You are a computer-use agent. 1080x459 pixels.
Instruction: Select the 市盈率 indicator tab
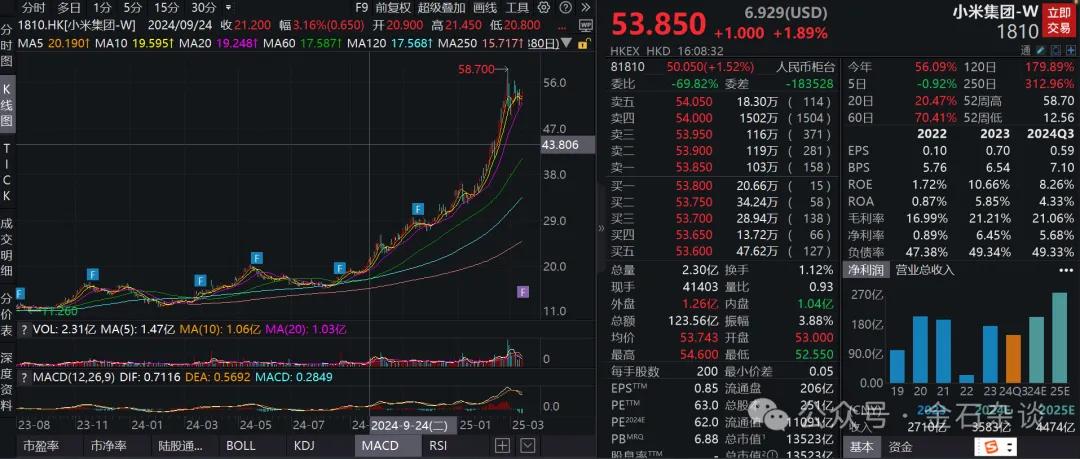[41, 445]
